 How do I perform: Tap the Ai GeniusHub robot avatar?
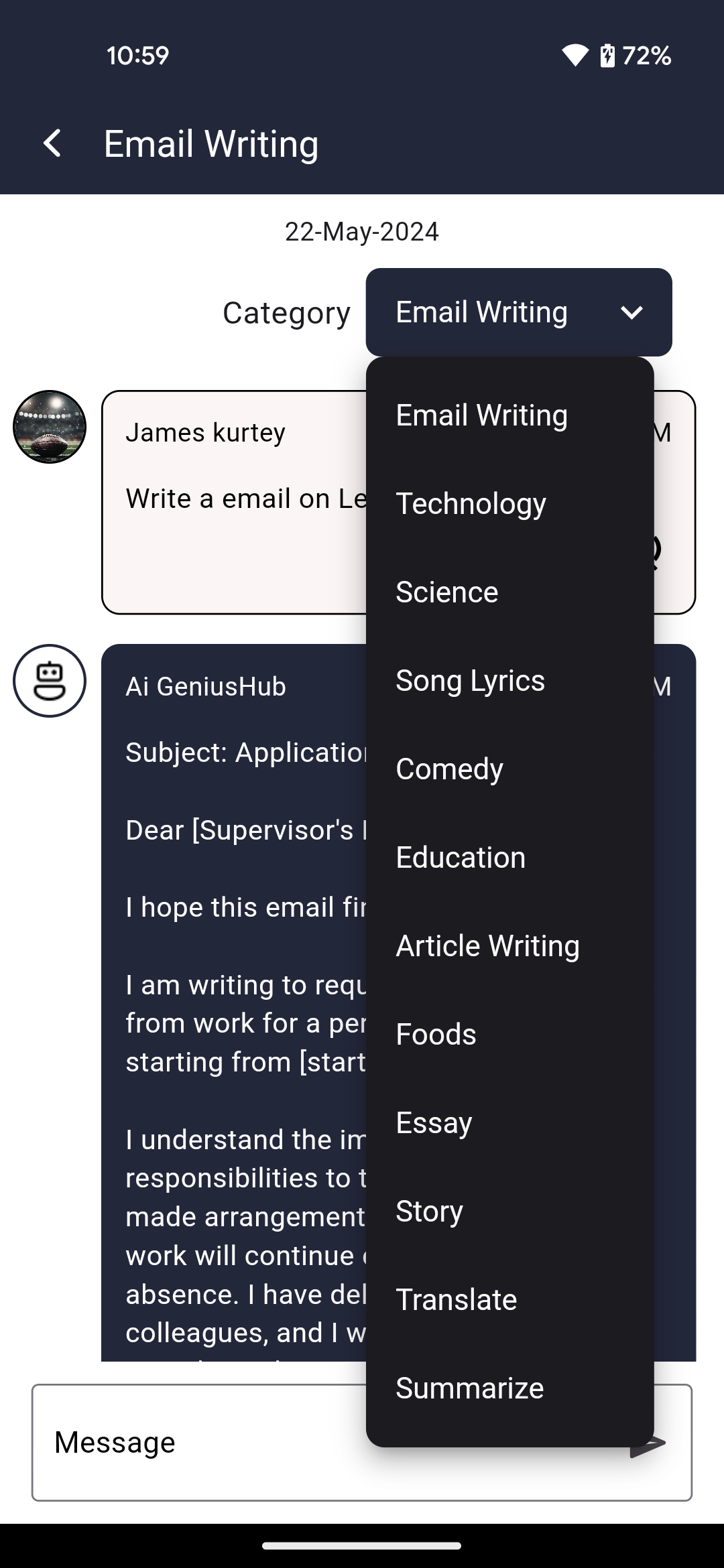tap(50, 681)
